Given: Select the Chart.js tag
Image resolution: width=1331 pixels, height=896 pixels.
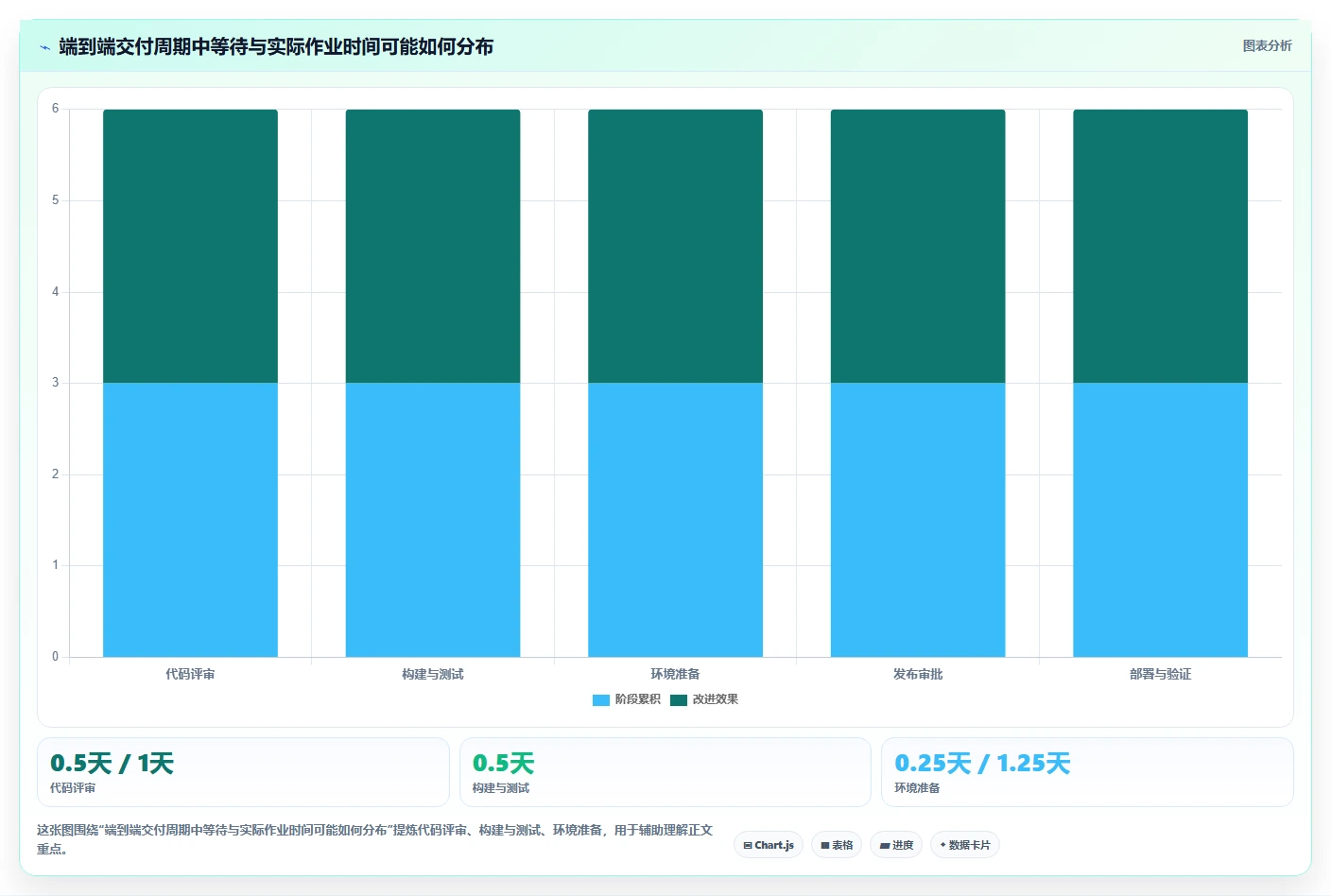Looking at the screenshot, I should (769, 845).
